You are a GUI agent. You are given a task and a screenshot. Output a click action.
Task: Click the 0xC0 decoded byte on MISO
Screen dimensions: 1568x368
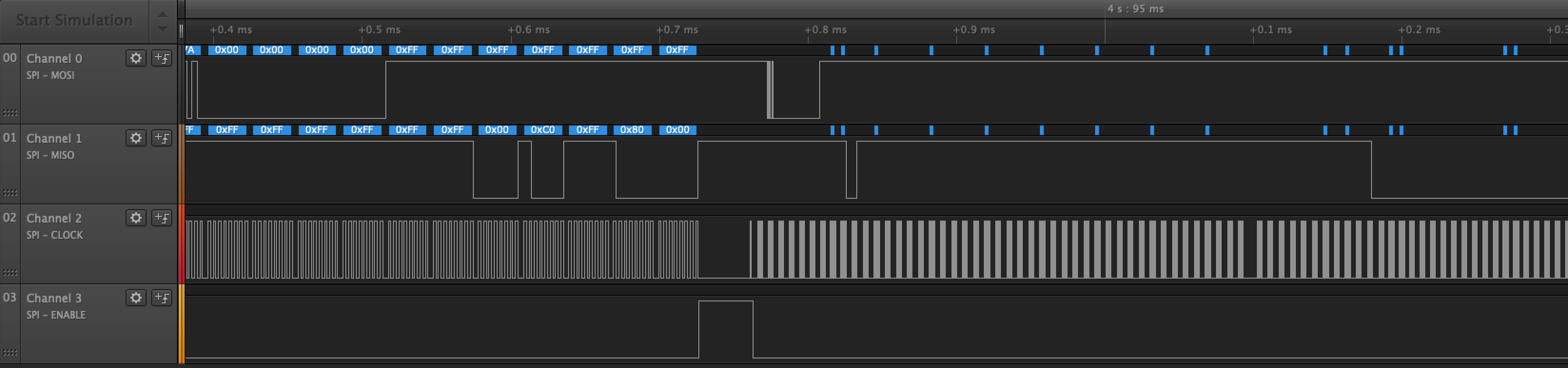point(542,129)
